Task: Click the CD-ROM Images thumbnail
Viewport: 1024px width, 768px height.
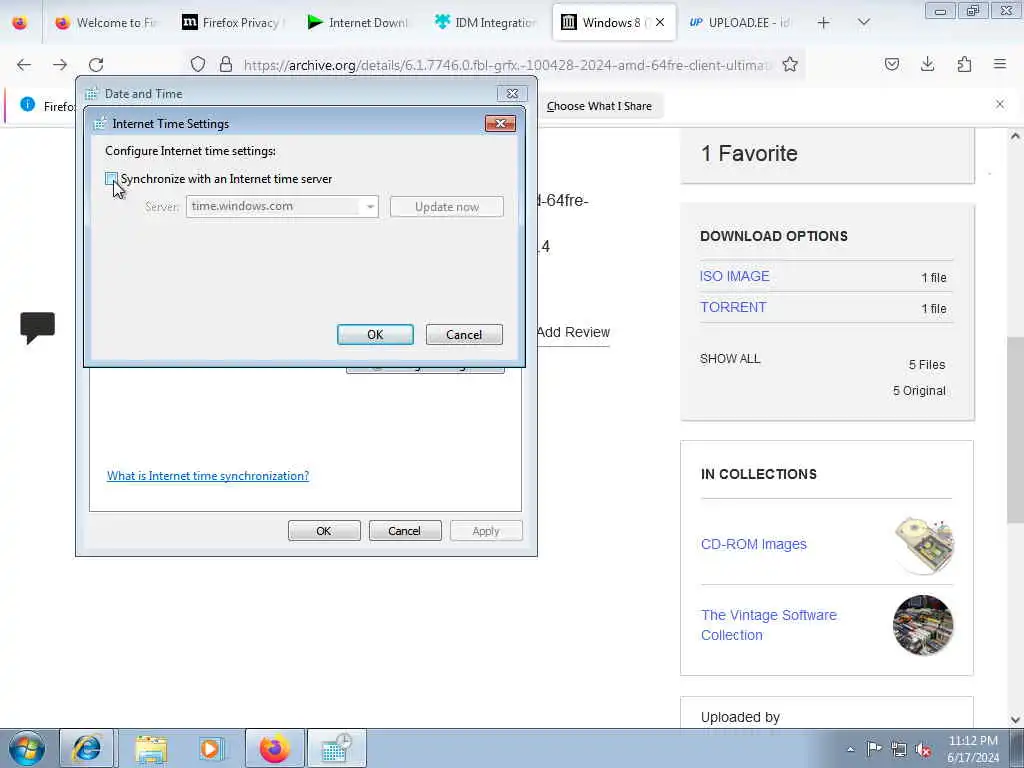Action: point(923,545)
